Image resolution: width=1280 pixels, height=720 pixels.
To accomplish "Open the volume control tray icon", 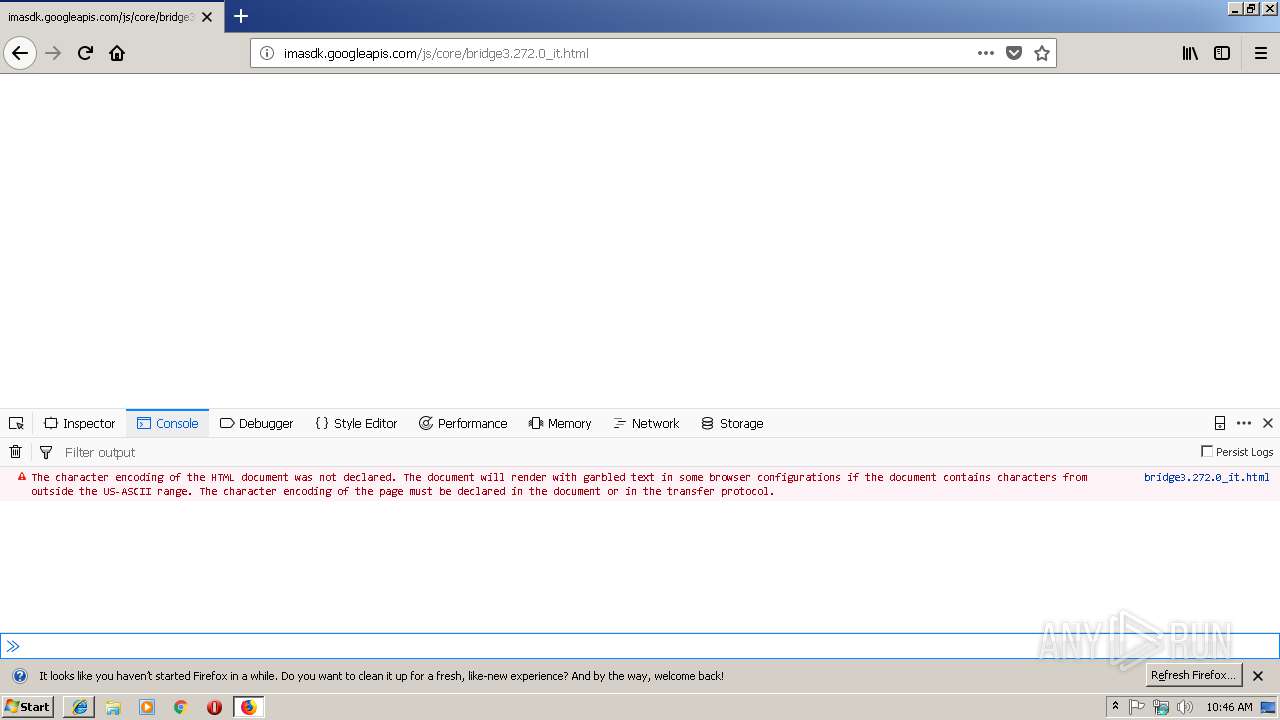I will 1185,707.
